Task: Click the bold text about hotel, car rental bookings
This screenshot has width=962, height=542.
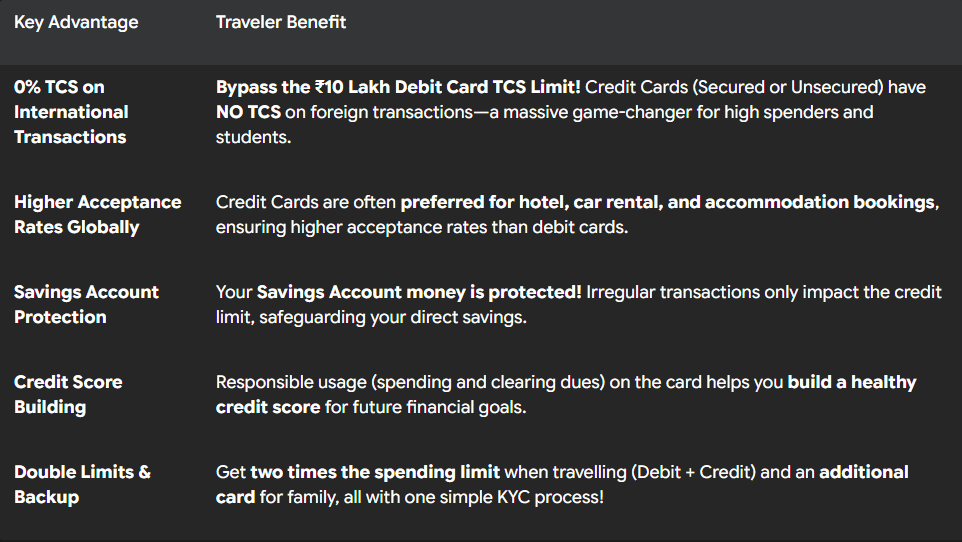Action: click(669, 203)
